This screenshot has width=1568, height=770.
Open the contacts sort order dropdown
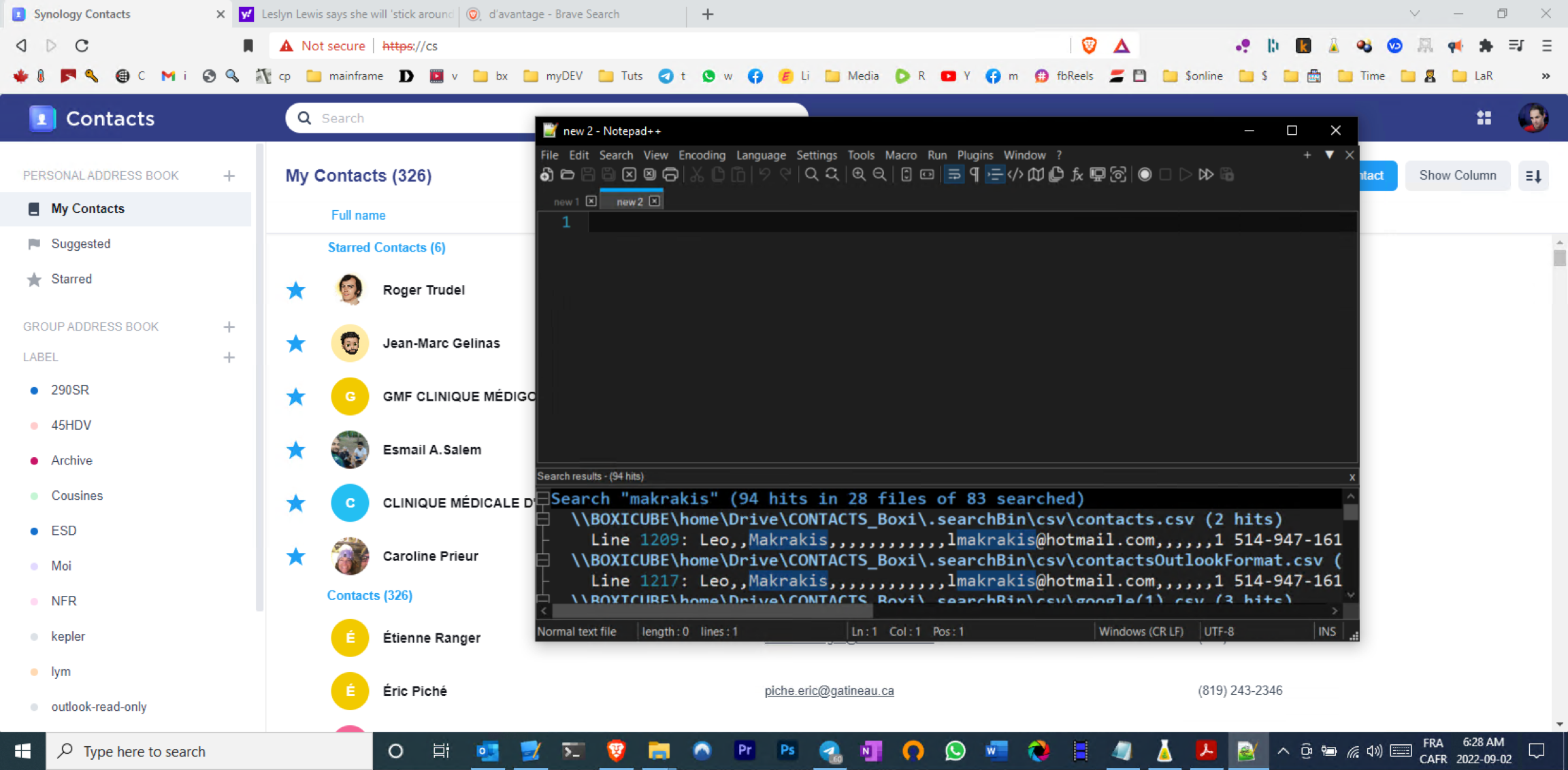coord(1534,176)
